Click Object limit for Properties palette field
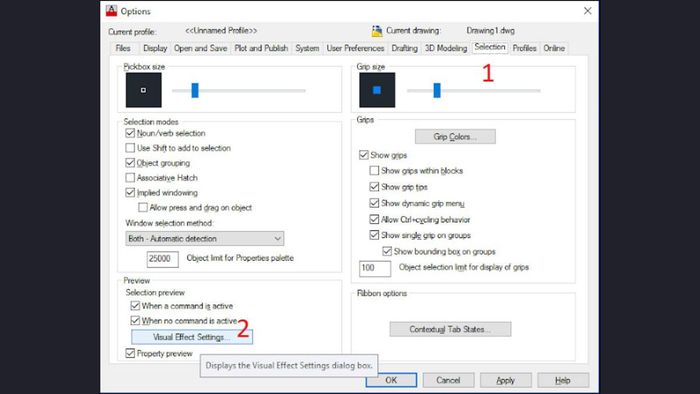The height and width of the screenshot is (394, 700). (162, 259)
